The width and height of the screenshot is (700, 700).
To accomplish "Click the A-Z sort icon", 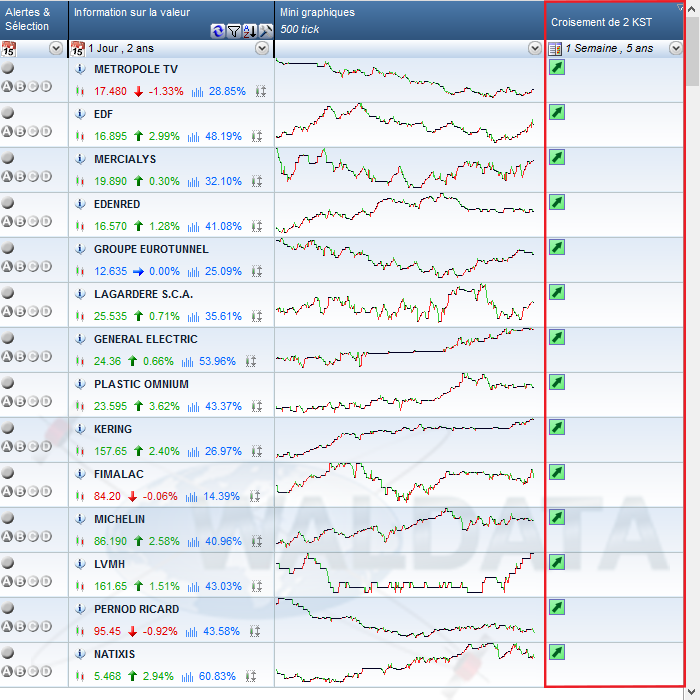I will click(x=250, y=31).
